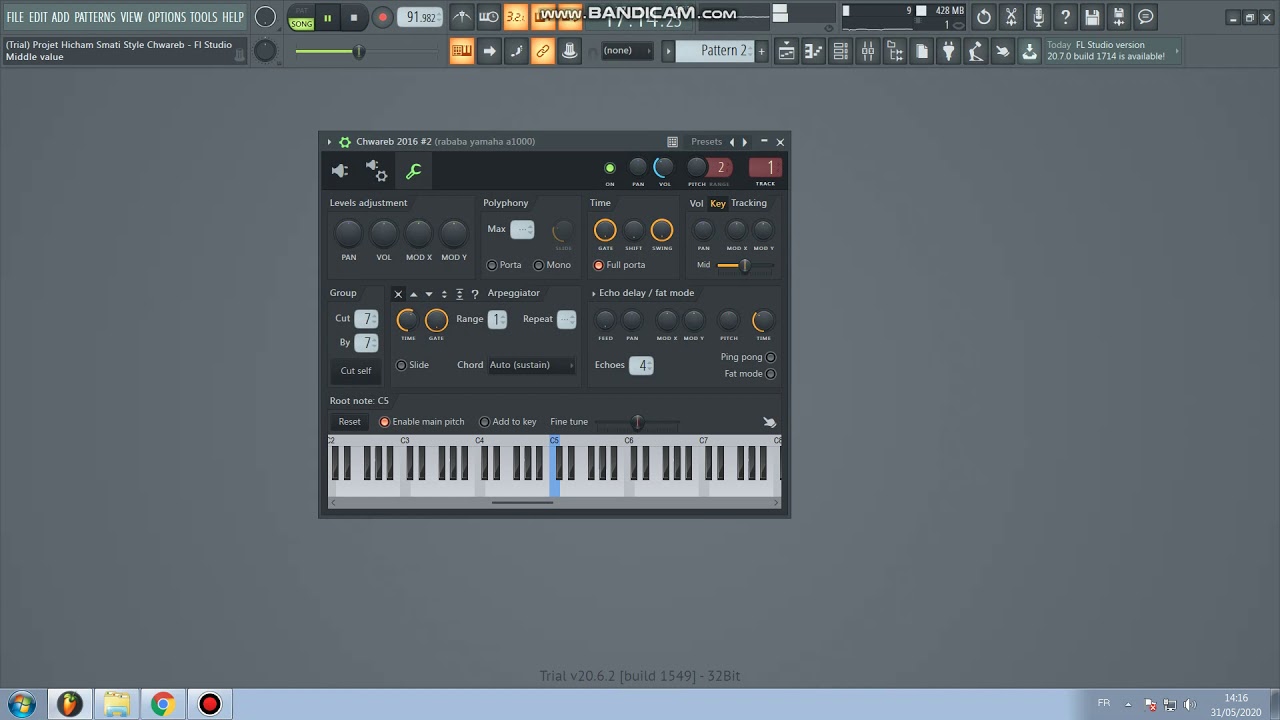Viewport: 1280px width, 720px height.
Task: Open the detached grid icon next to Presets
Action: click(672, 142)
